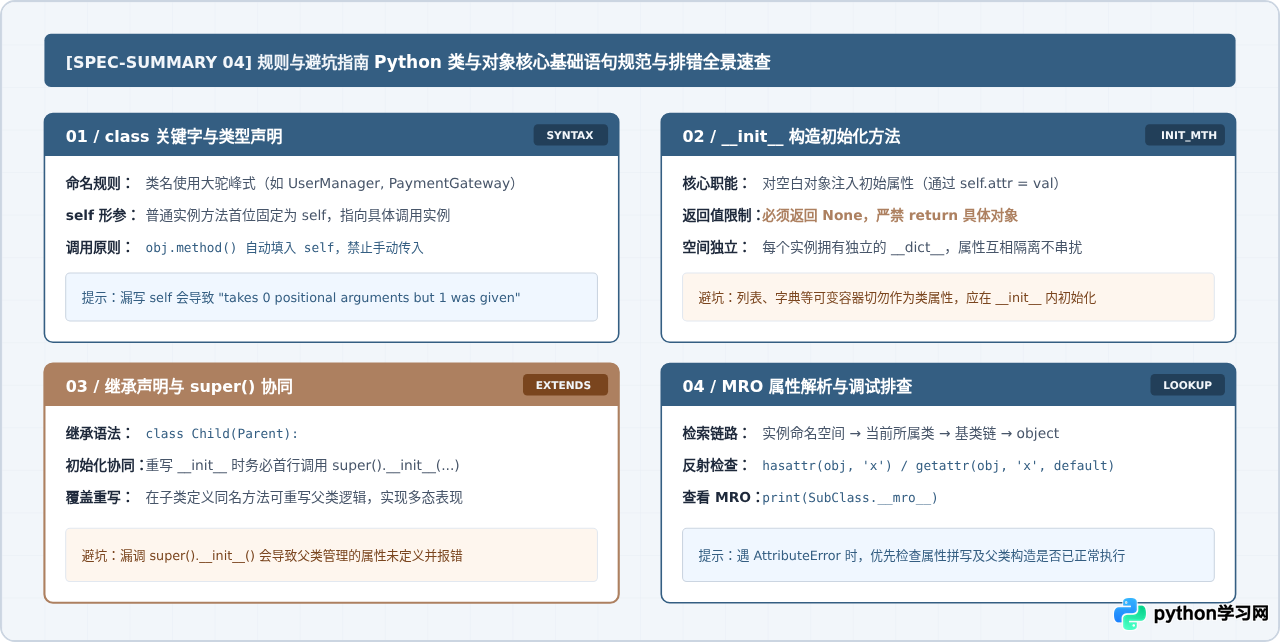Click heading '01 / class 关键字与类型声明'
This screenshot has height=642, width=1280.
click(x=174, y=136)
